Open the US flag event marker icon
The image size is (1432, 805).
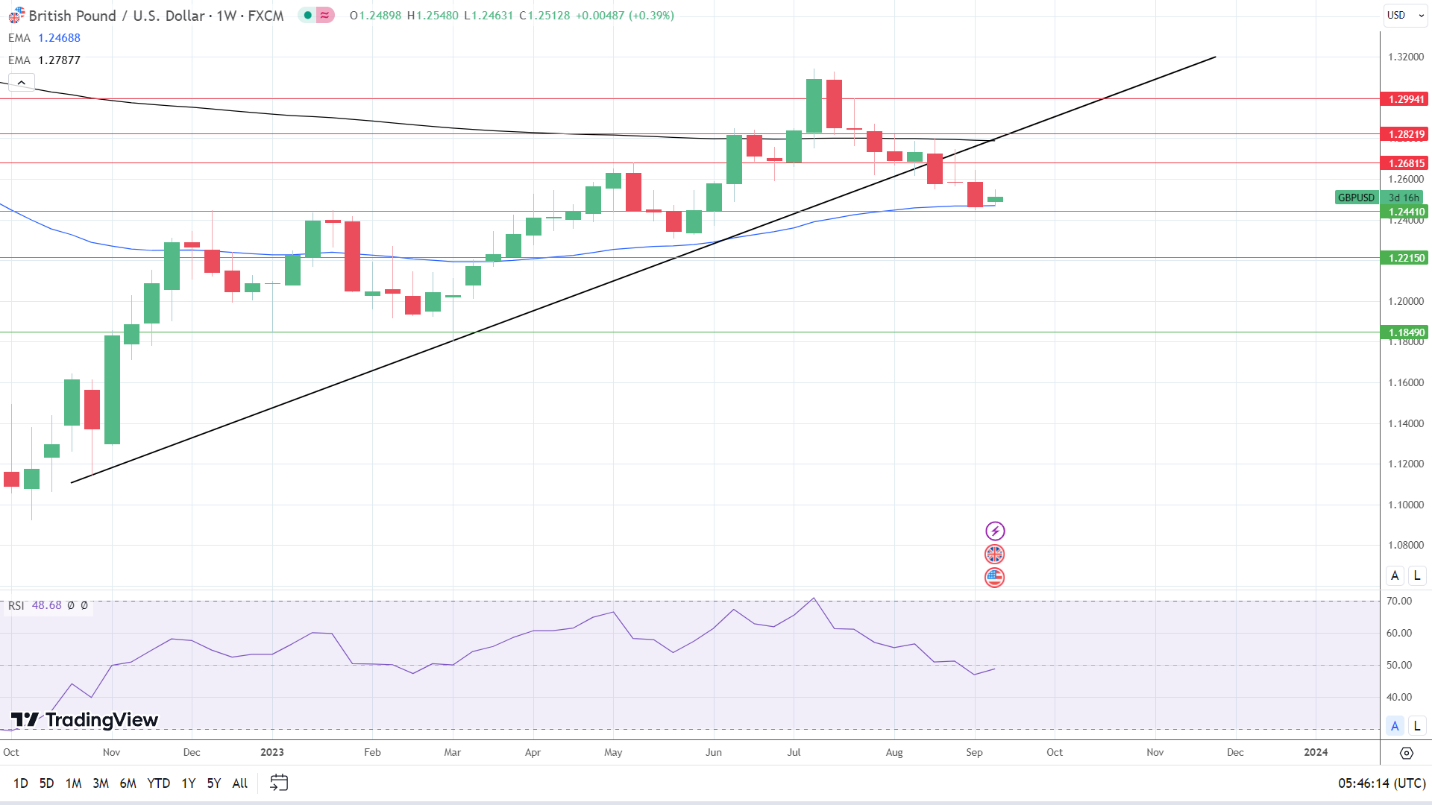coord(994,577)
